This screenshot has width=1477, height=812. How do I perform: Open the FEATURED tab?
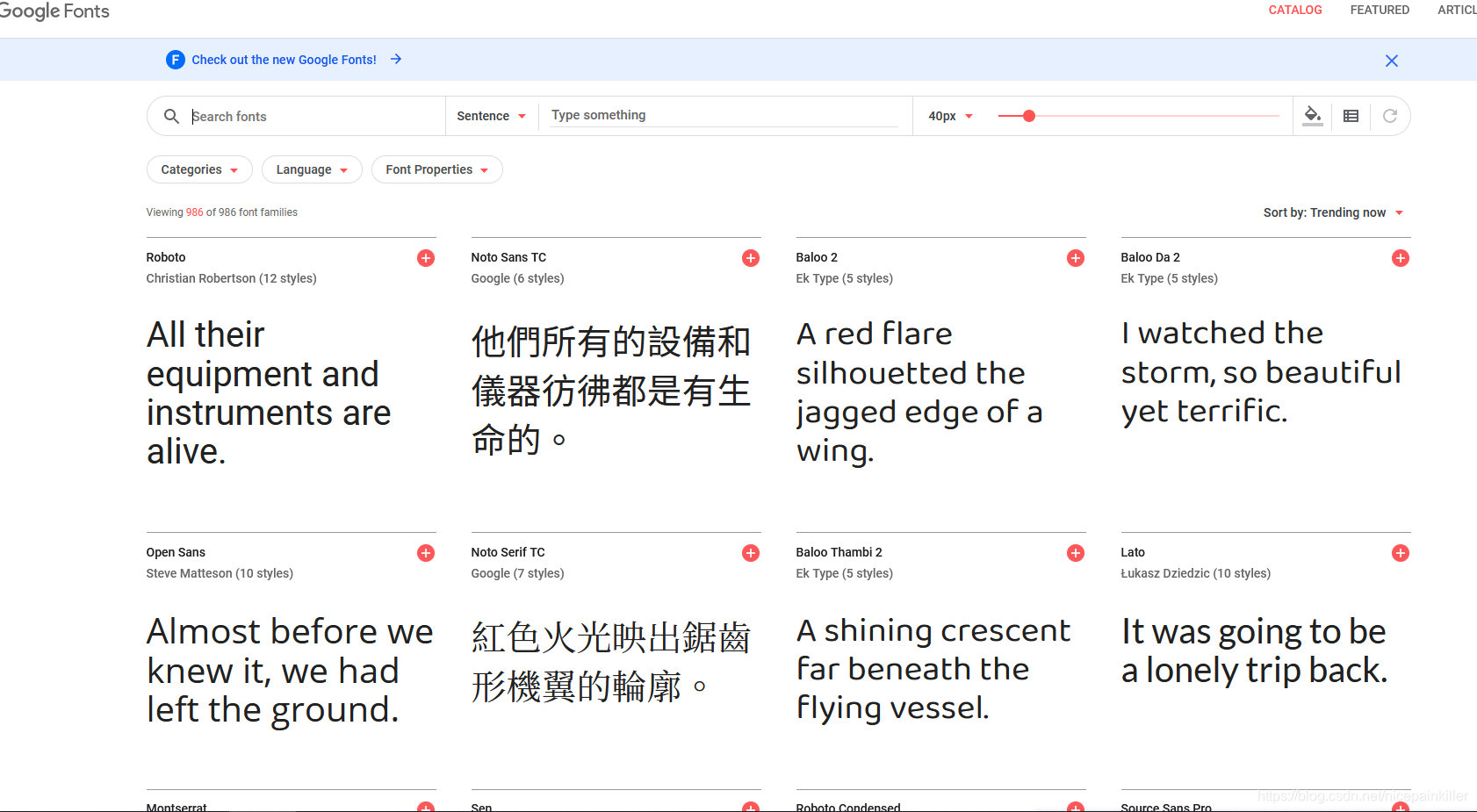pyautogui.click(x=1380, y=10)
